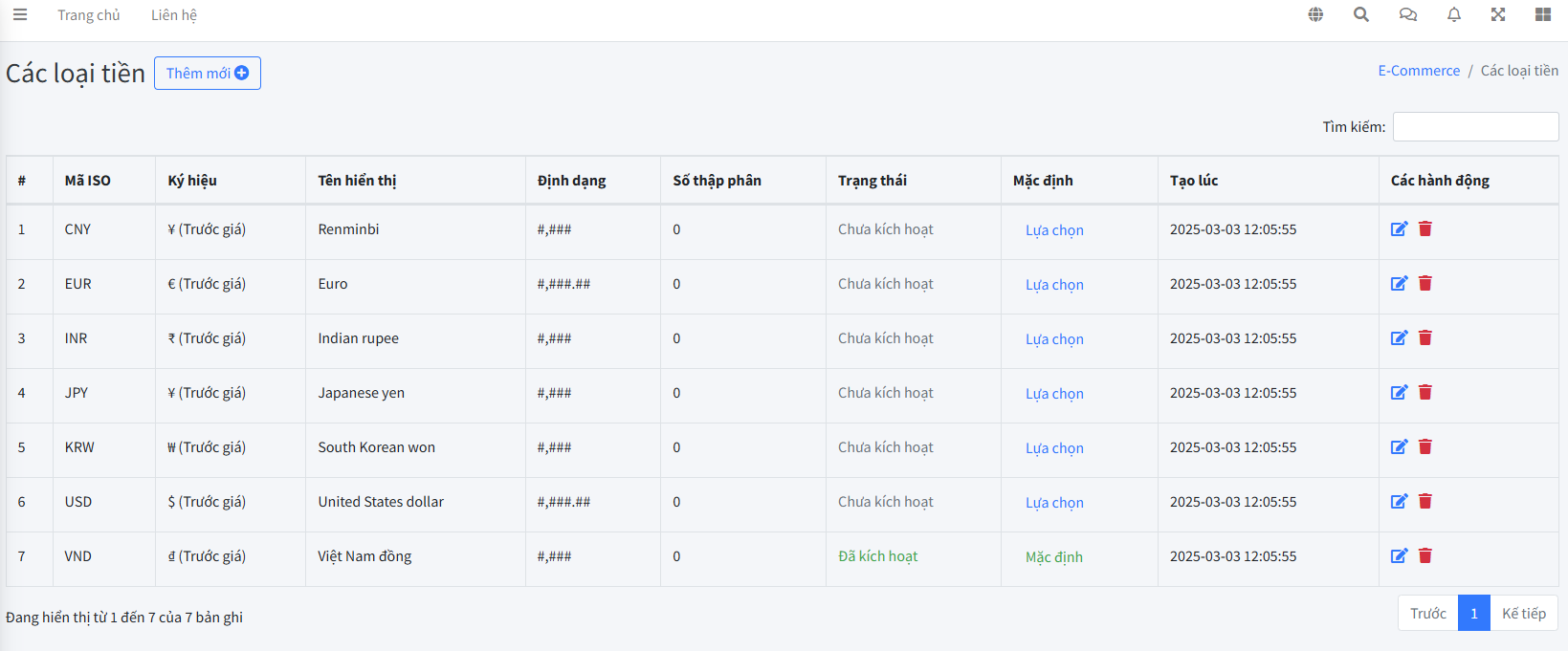Sort table by Mã ISO column
Image resolution: width=1568 pixels, height=651 pixels.
tap(88, 181)
